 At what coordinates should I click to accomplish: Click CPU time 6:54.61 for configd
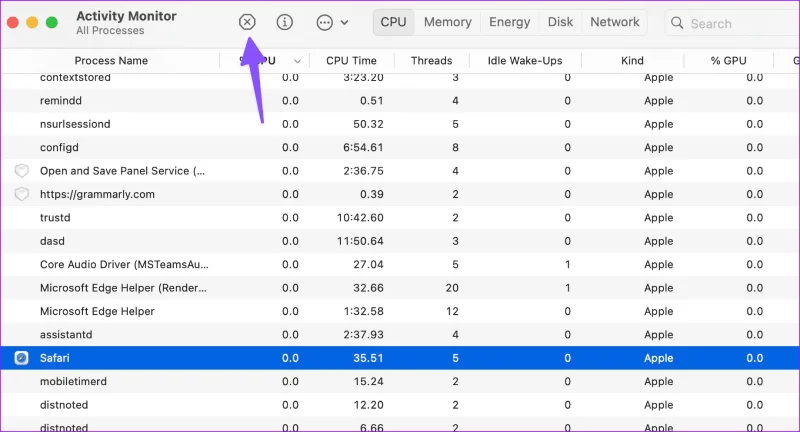click(363, 147)
